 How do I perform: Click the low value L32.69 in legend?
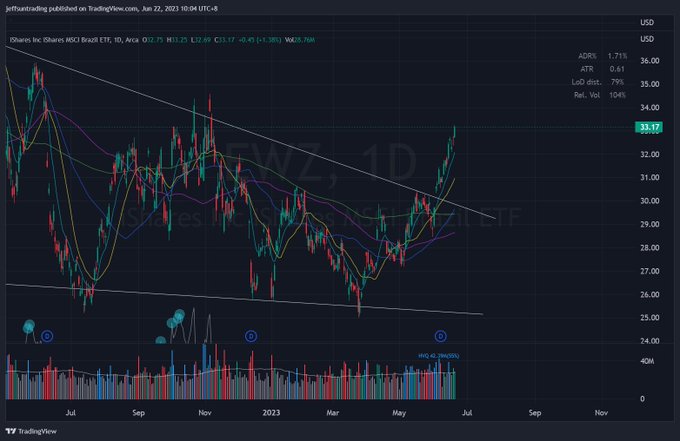point(201,40)
